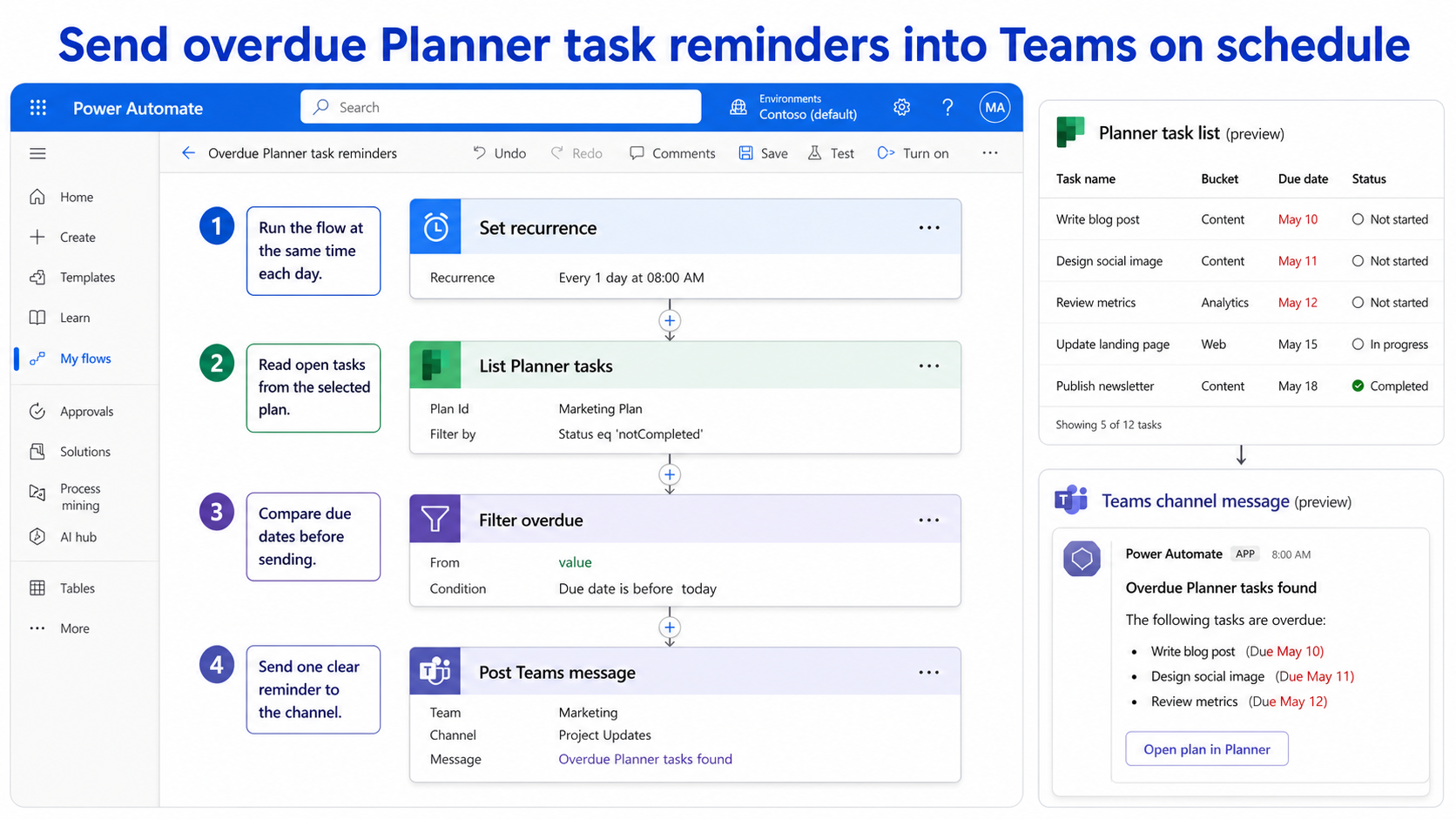Click the Set recurrence clock icon
Image resolution: width=1456 pixels, height=819 pixels.
coord(435,227)
